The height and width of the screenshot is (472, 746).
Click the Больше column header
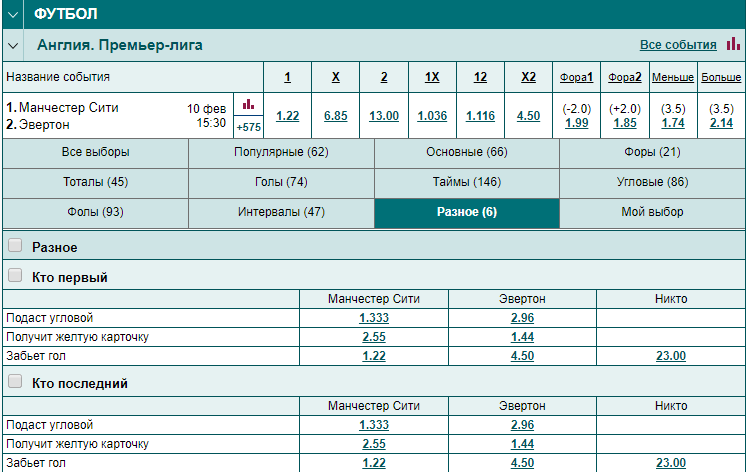coord(721,77)
